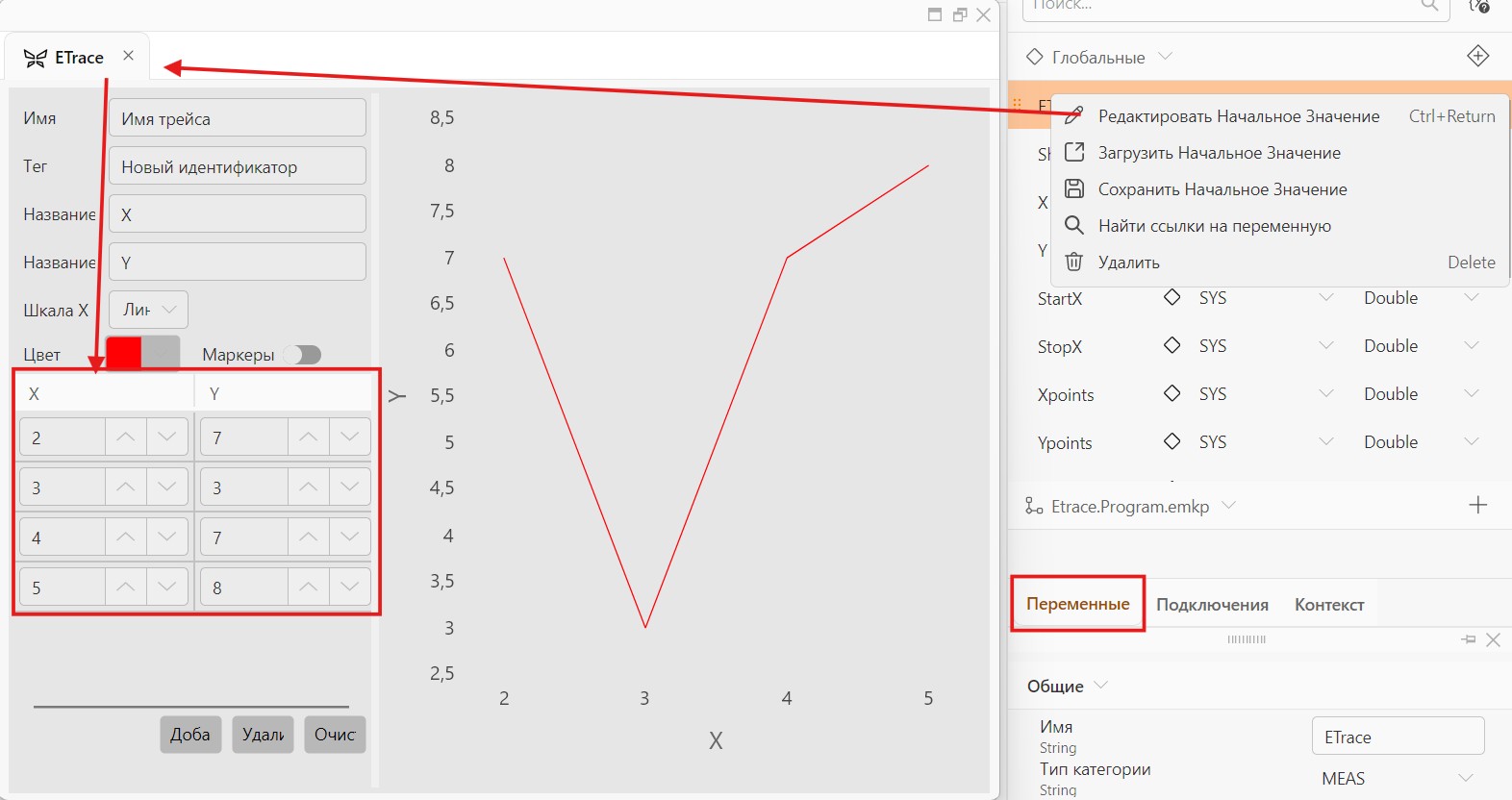Click the Очис button

click(335, 735)
